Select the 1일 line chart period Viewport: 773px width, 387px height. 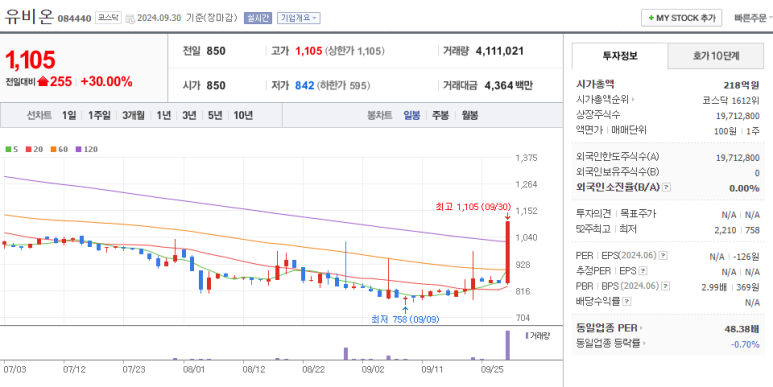(x=69, y=115)
